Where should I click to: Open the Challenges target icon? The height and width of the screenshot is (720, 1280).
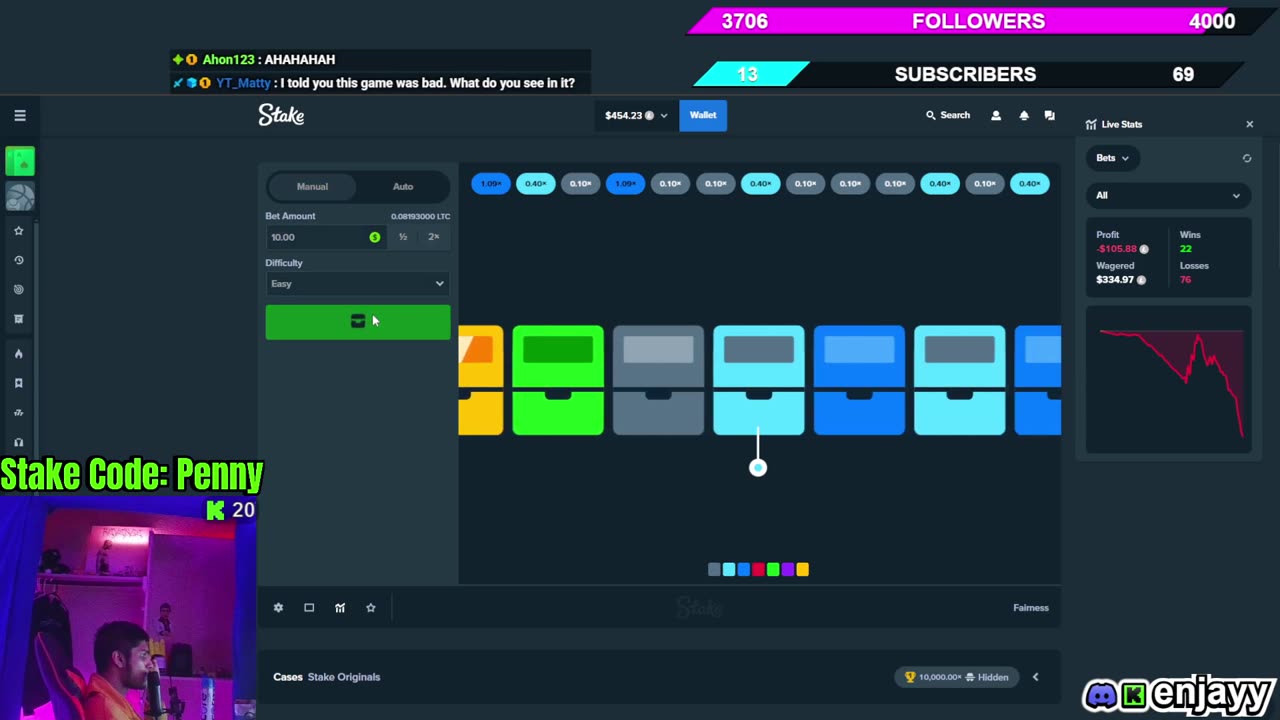[18, 290]
